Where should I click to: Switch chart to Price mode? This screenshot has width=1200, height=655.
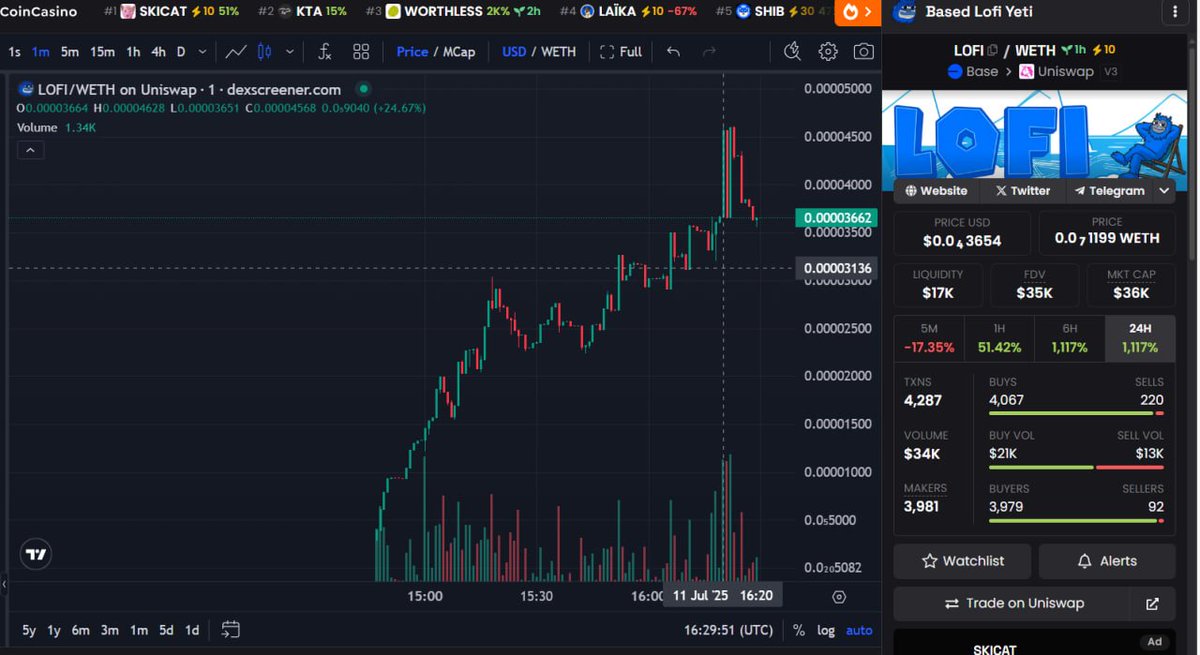412,52
